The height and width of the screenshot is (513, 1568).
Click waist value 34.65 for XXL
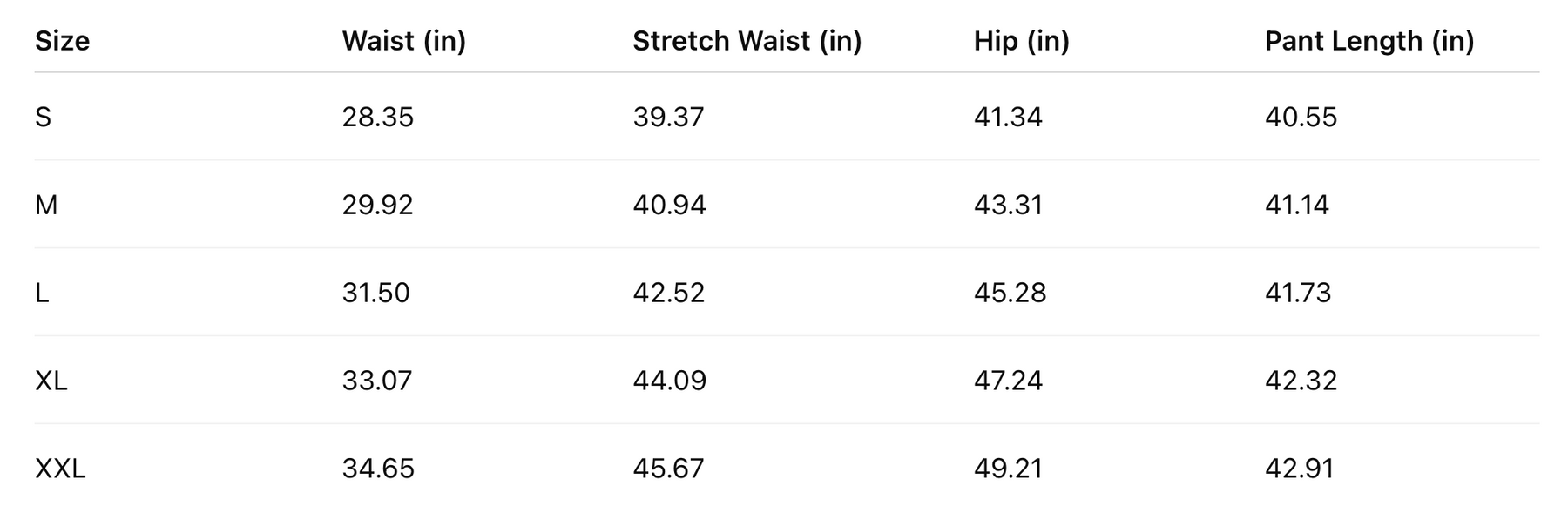377,469
